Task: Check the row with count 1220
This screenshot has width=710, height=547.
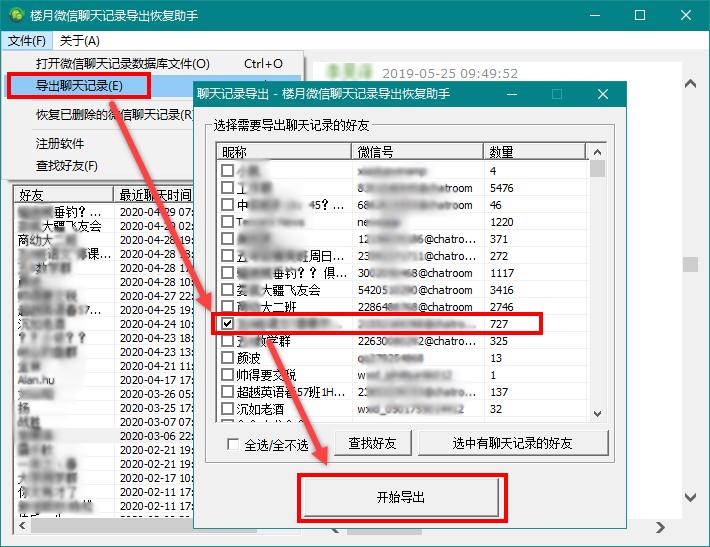Action: coord(227,221)
